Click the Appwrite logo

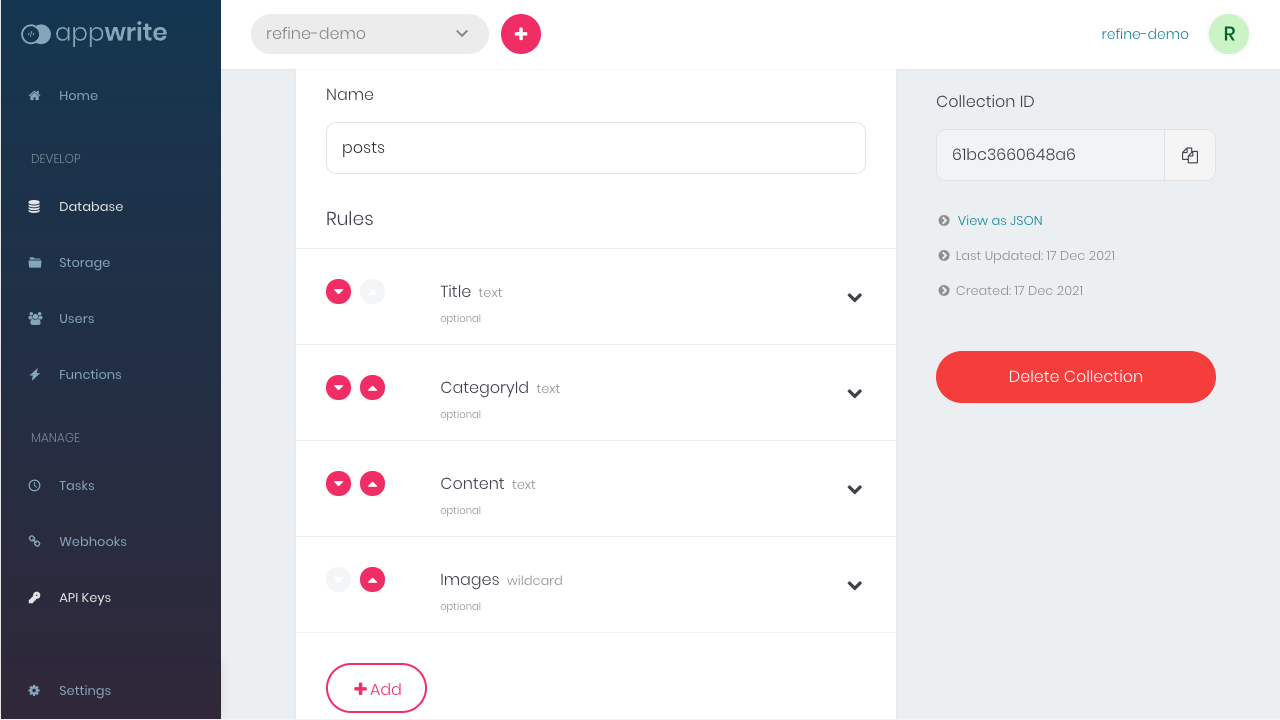(94, 34)
